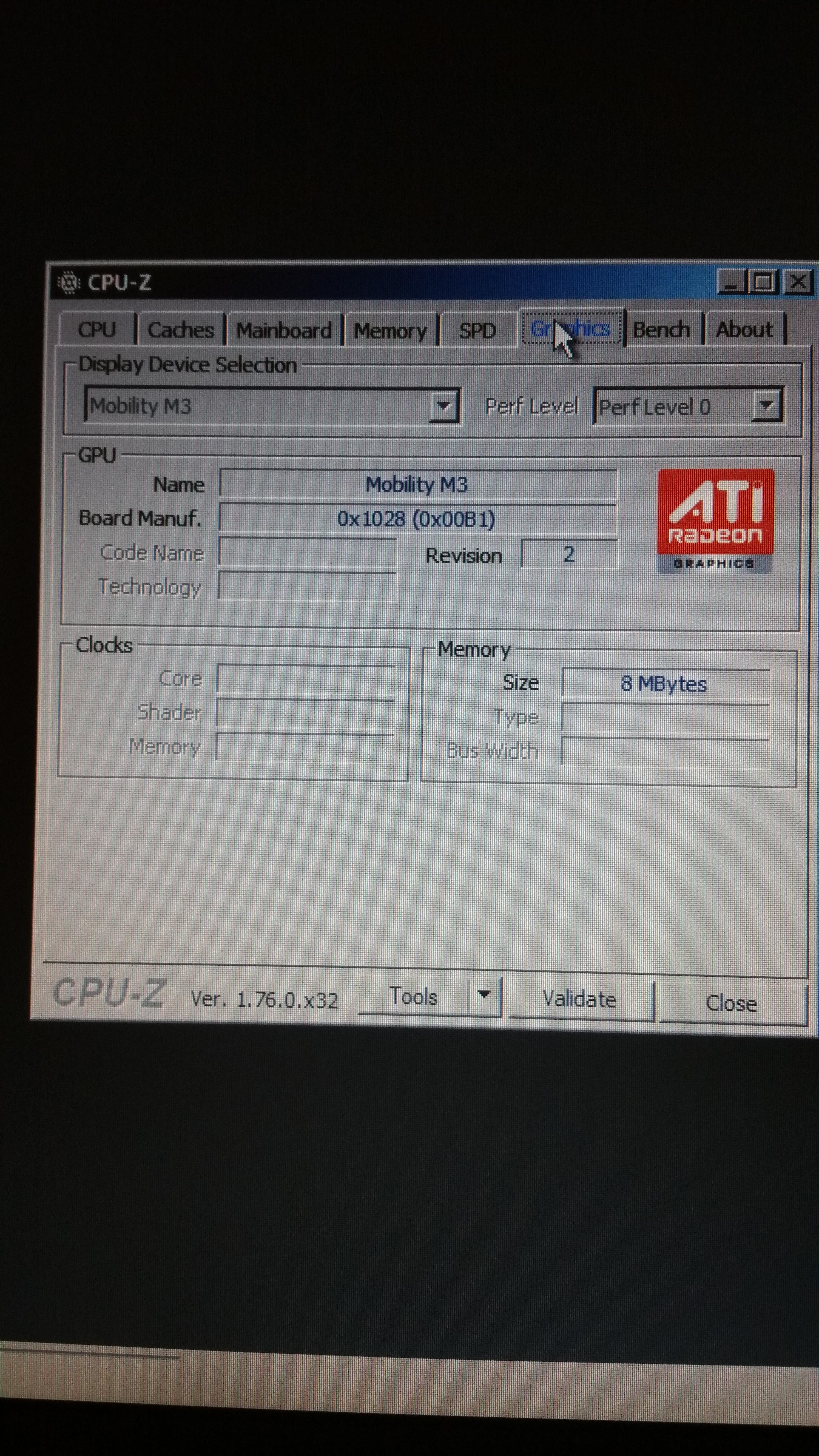Click the Board Manuf. value 0x1028 (0x00B1)

point(417,518)
